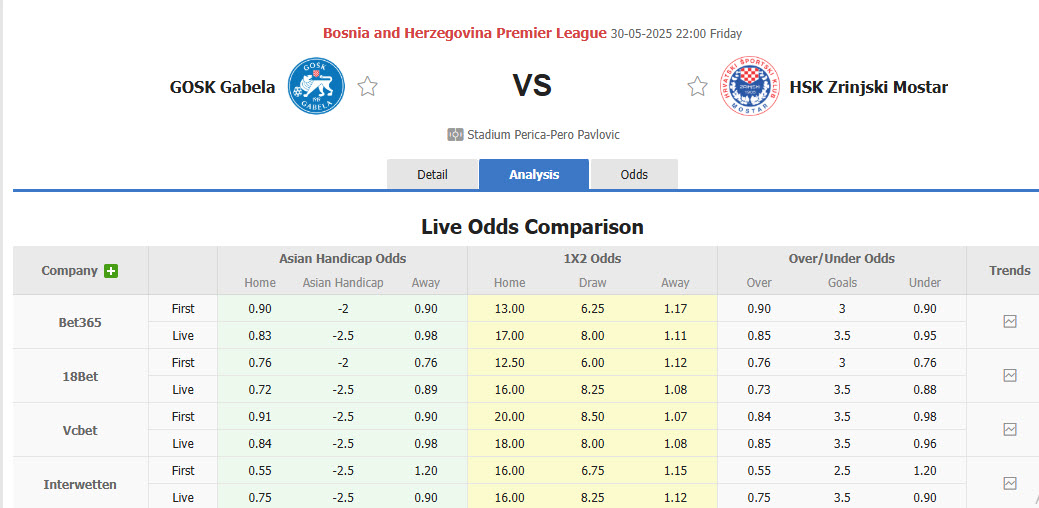1039x508 pixels.
Task: Open 18Bet odds trend chart icon
Action: pos(1010,376)
